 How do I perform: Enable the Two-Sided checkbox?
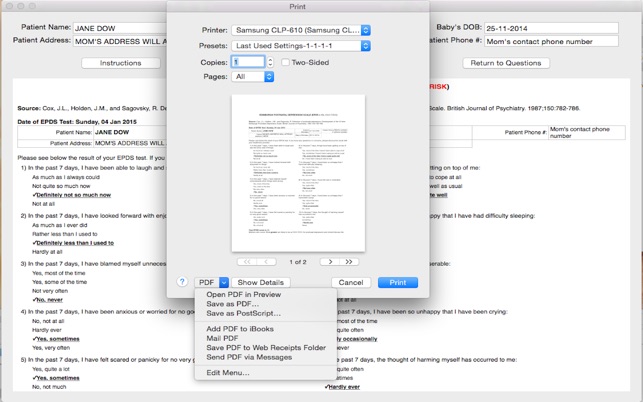285,62
